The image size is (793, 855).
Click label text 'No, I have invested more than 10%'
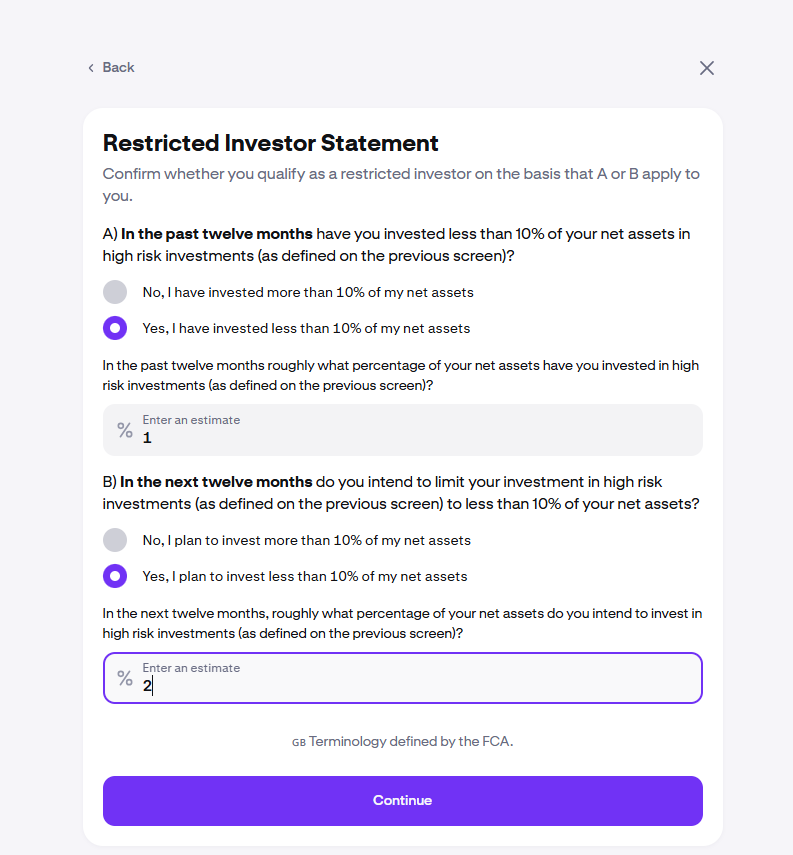(x=308, y=292)
